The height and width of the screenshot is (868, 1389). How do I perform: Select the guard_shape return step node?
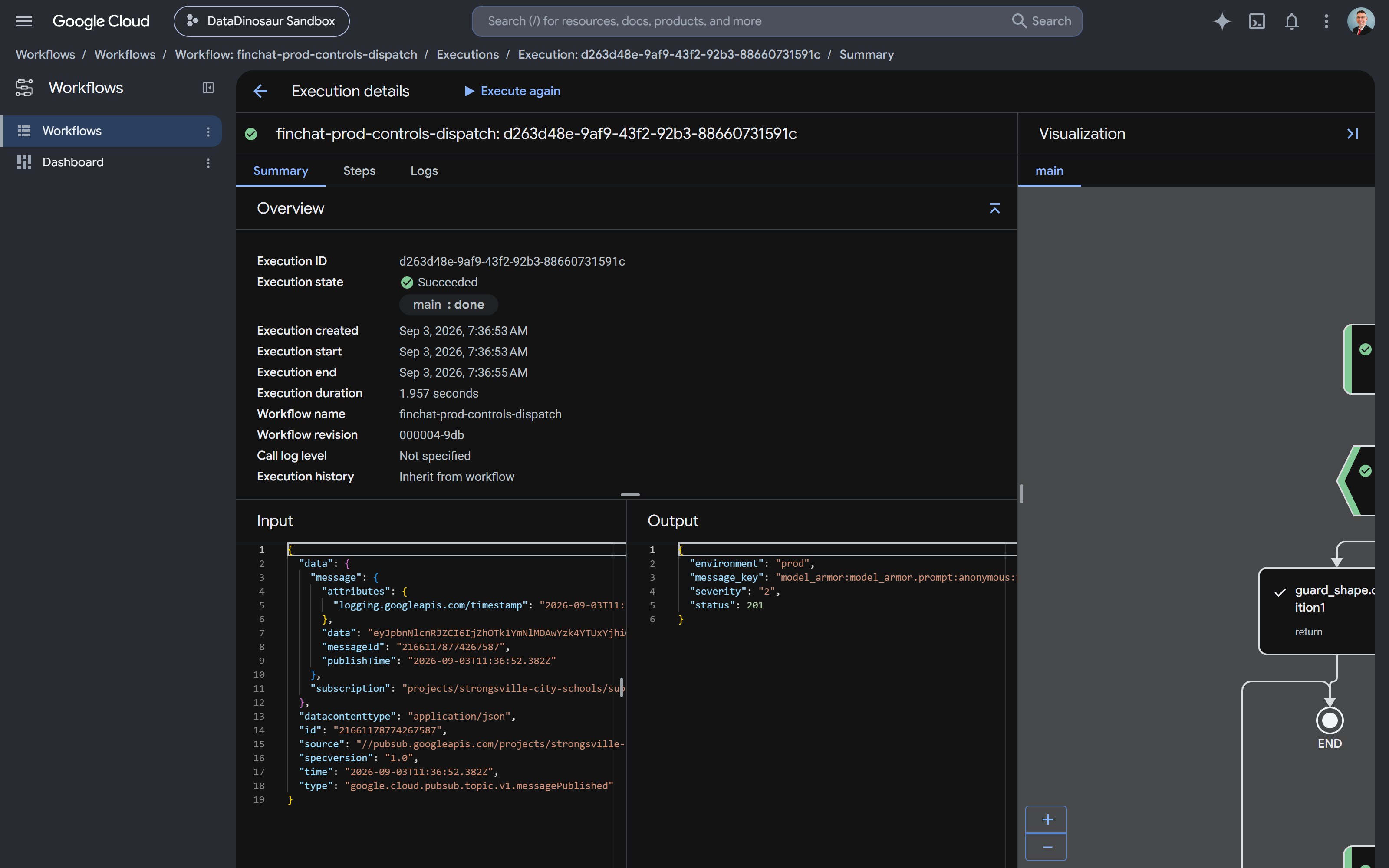1317,611
